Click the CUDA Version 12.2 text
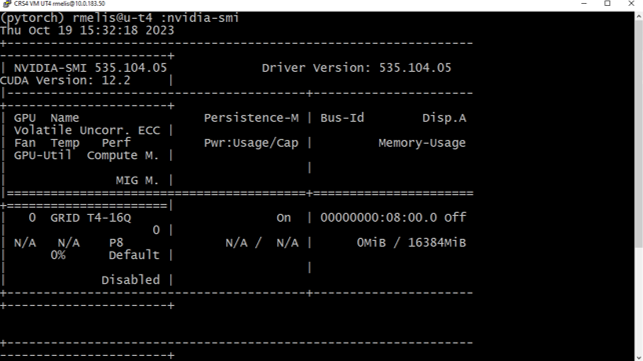This screenshot has width=643, height=361. point(65,80)
